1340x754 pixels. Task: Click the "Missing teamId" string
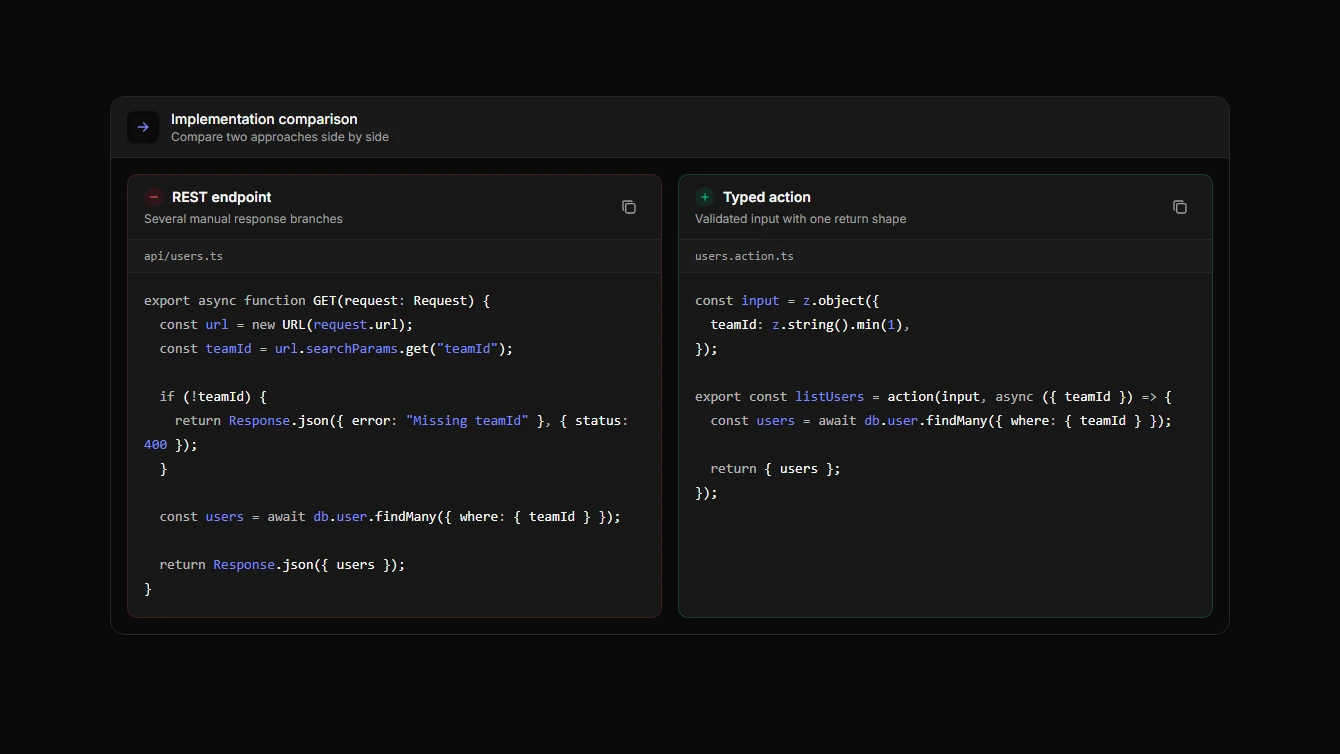click(467, 421)
